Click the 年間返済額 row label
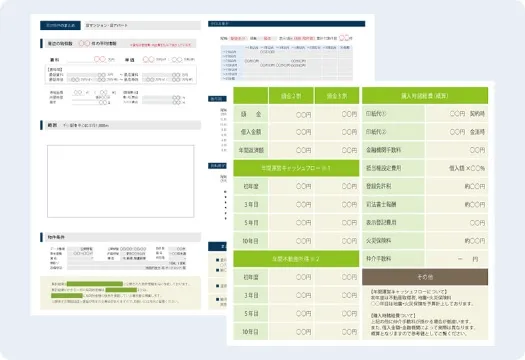 point(251,150)
